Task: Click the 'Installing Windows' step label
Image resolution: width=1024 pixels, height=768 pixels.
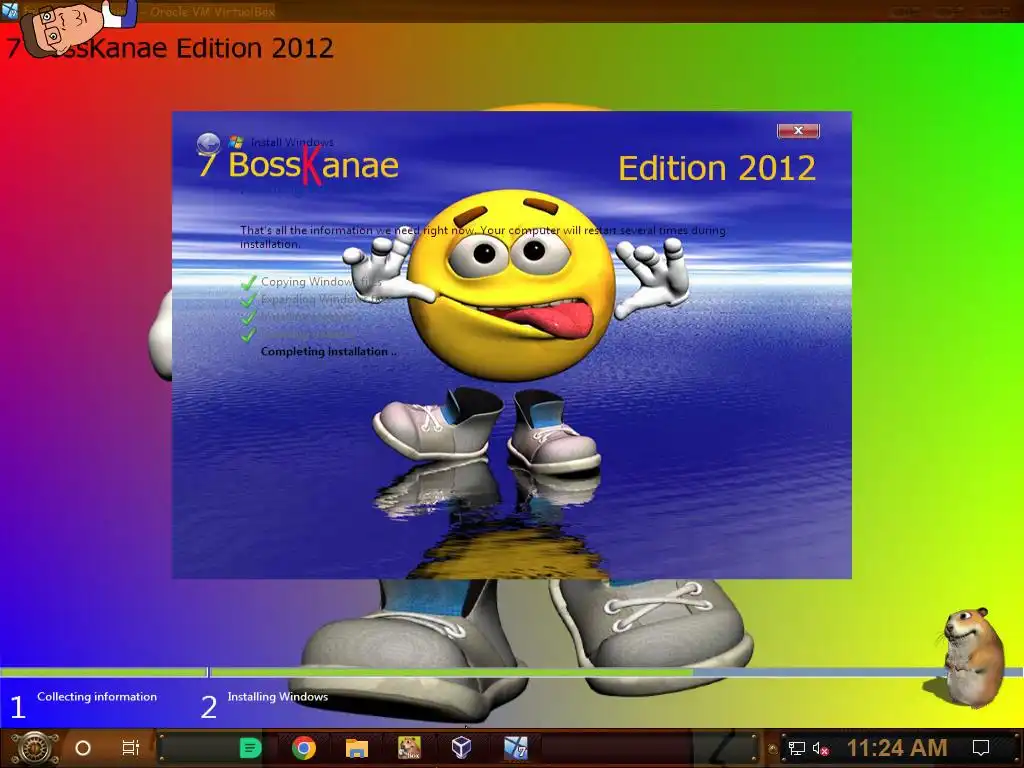Action: (x=278, y=697)
